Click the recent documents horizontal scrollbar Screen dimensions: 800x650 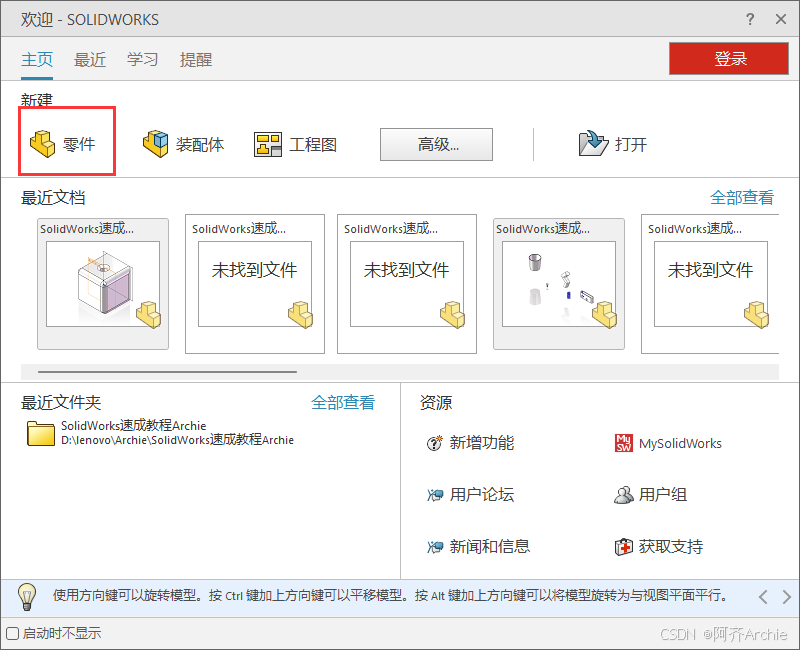167,372
